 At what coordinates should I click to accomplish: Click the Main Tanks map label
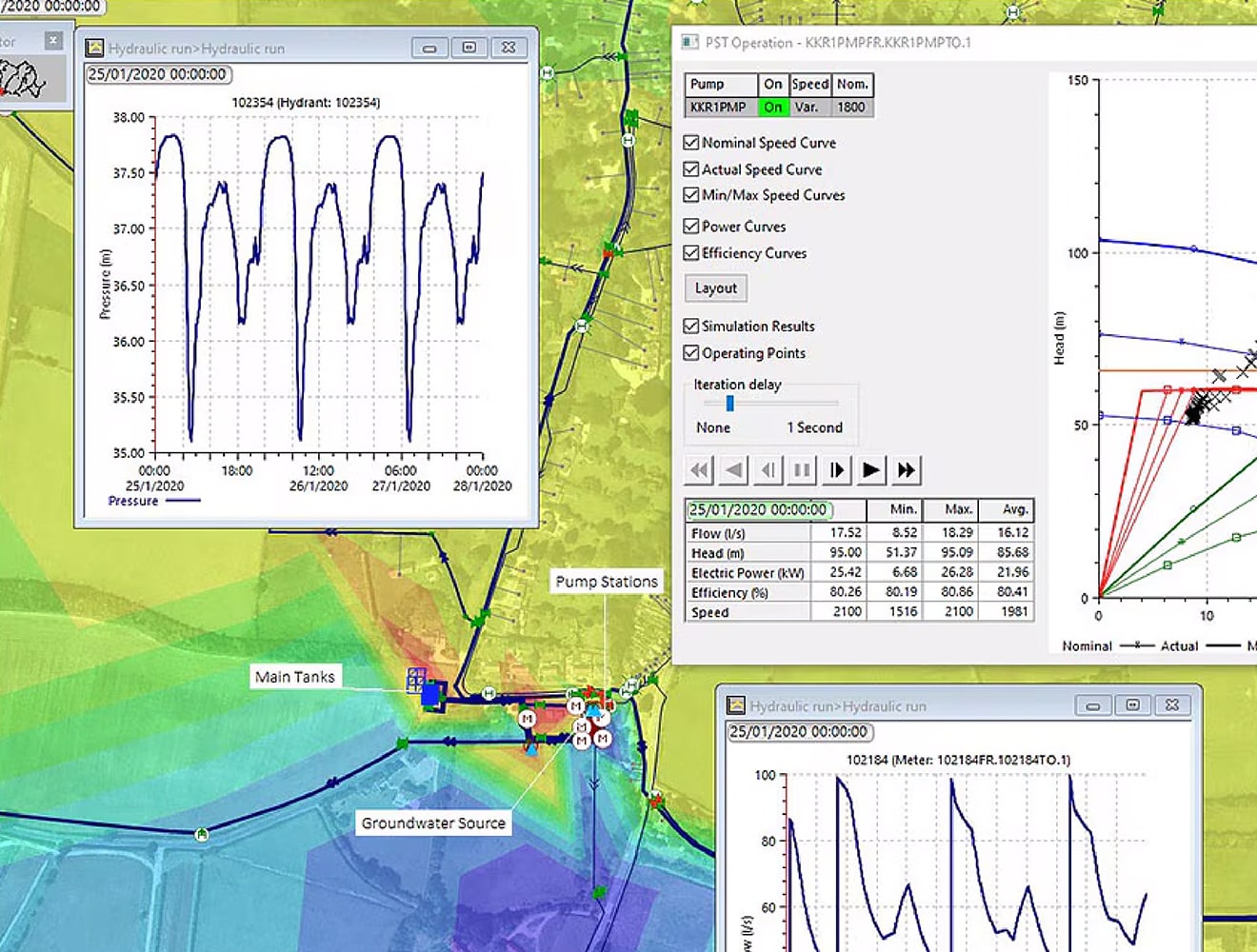pyautogui.click(x=295, y=677)
